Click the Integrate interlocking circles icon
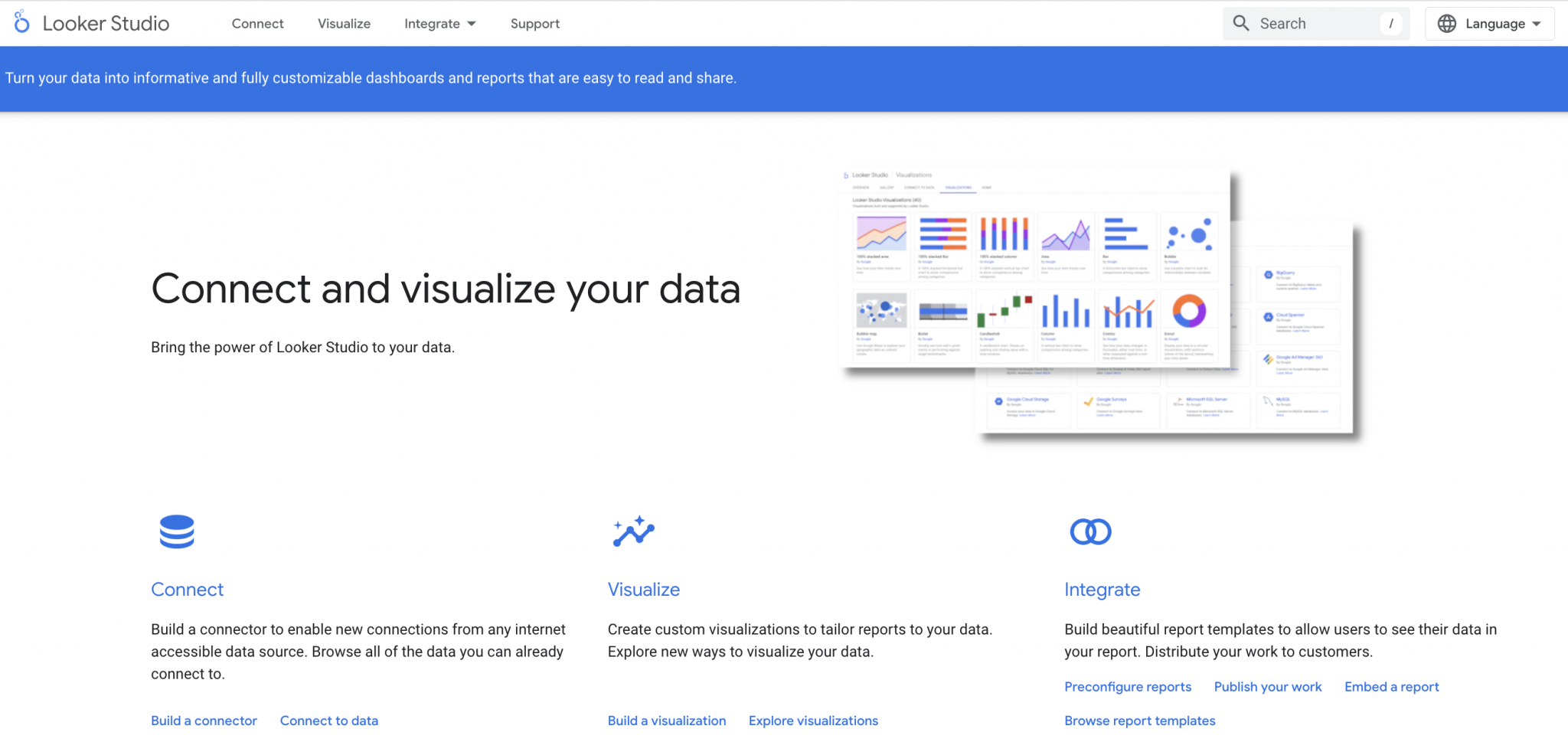The width and height of the screenshot is (1568, 755). pos(1090,531)
